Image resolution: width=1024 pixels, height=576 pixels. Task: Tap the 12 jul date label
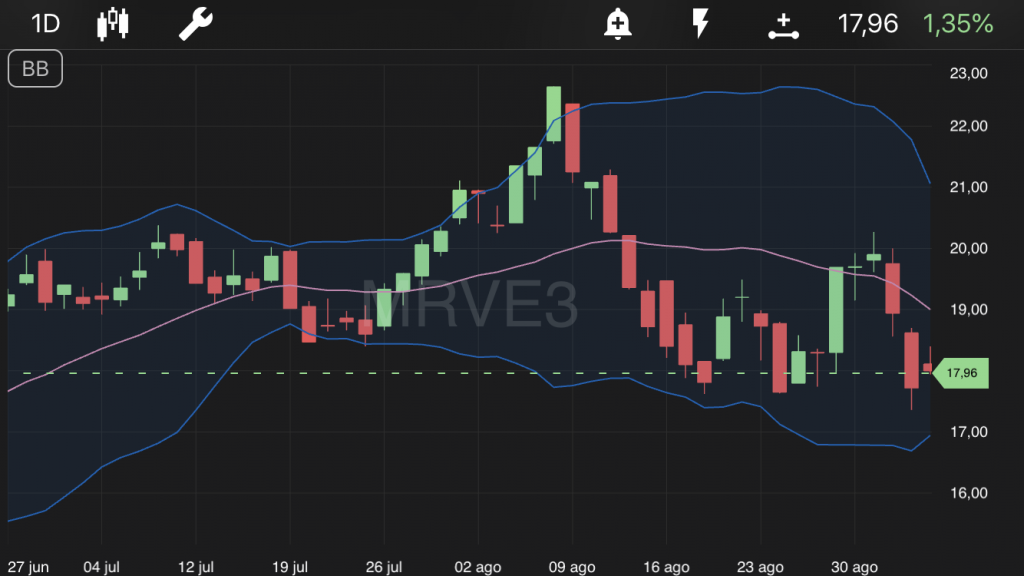pos(196,567)
